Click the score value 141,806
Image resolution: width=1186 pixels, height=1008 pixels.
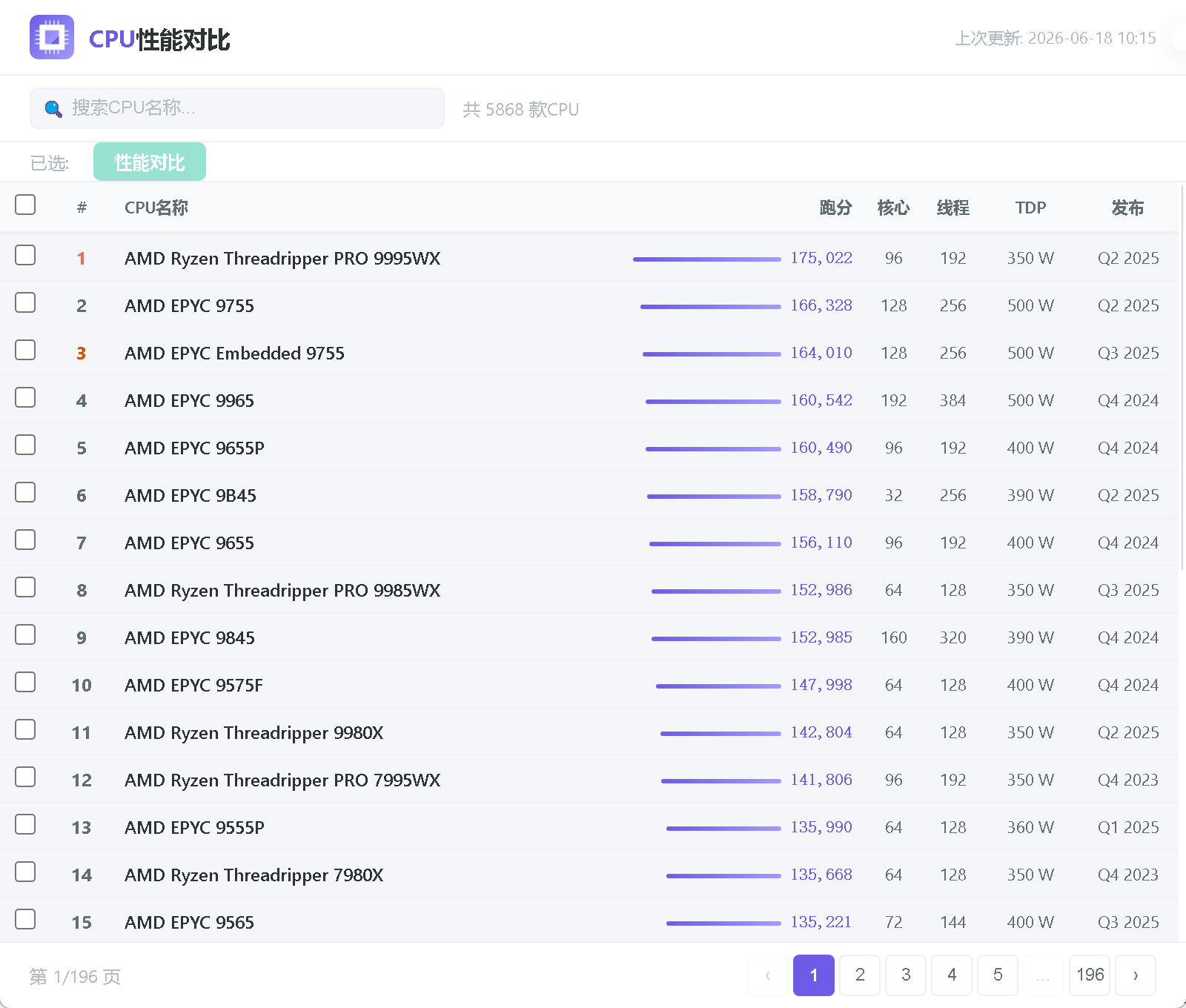pyautogui.click(x=821, y=780)
